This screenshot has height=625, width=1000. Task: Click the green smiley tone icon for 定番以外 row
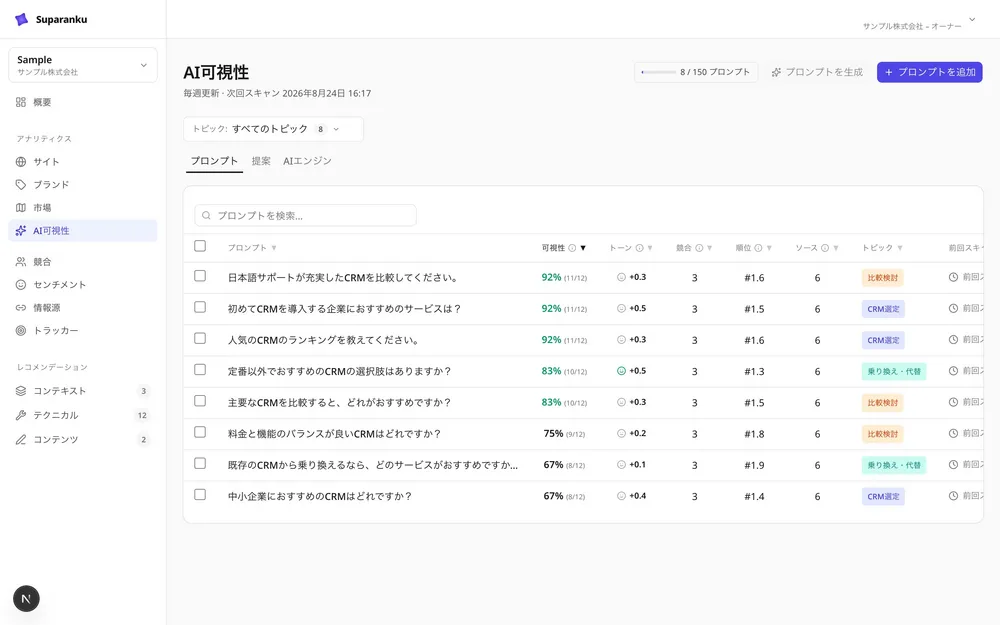coord(621,371)
